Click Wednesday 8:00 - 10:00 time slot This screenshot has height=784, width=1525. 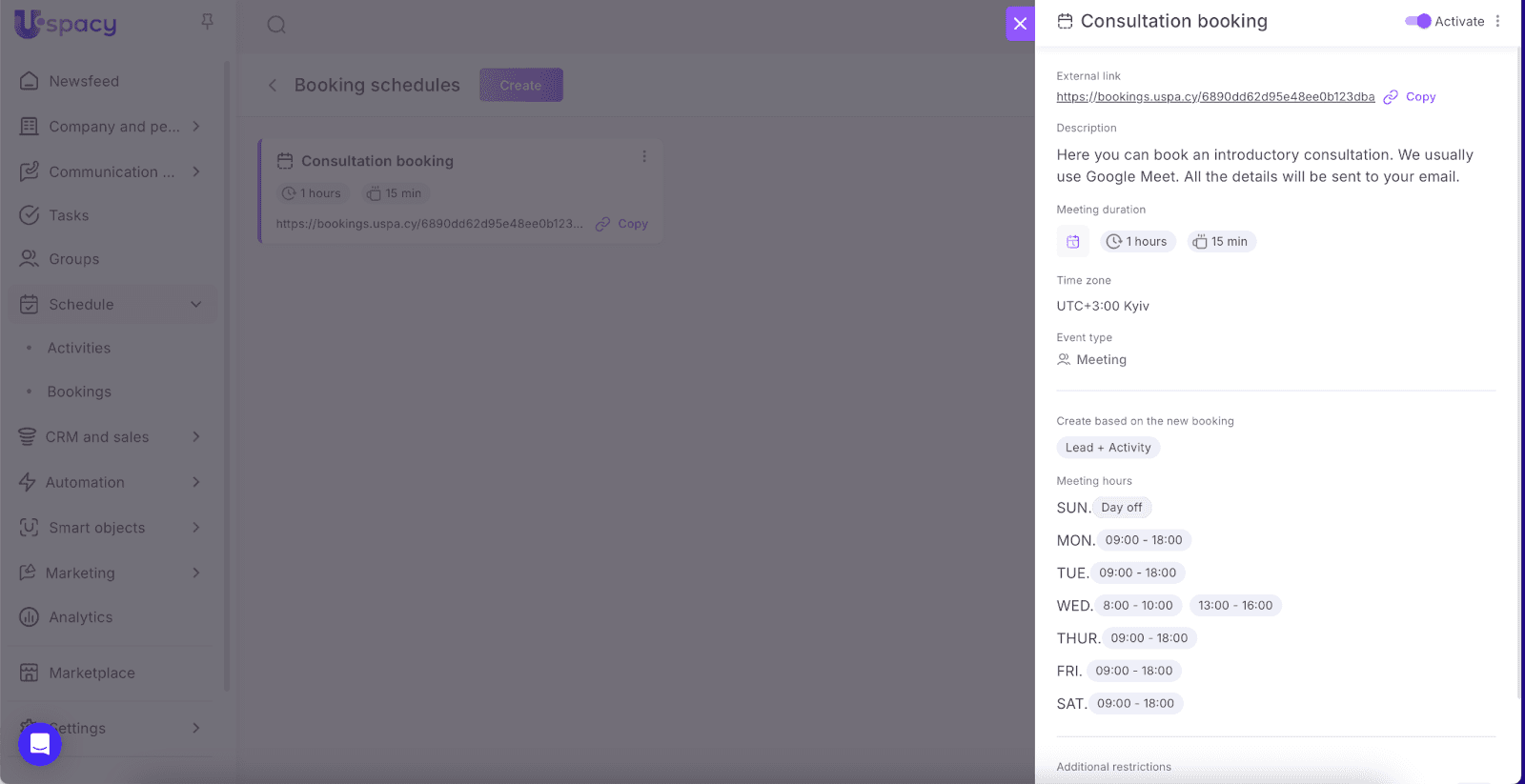pos(1138,606)
